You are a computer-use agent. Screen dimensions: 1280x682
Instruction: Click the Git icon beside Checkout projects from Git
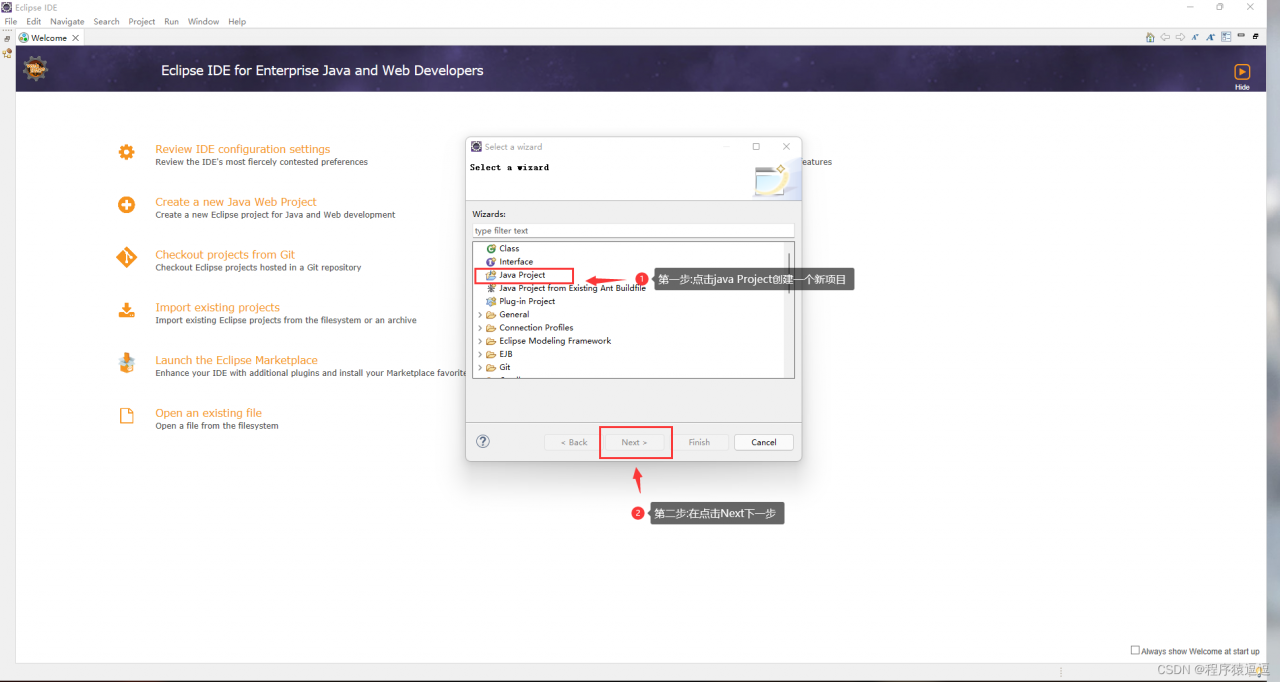point(126,258)
